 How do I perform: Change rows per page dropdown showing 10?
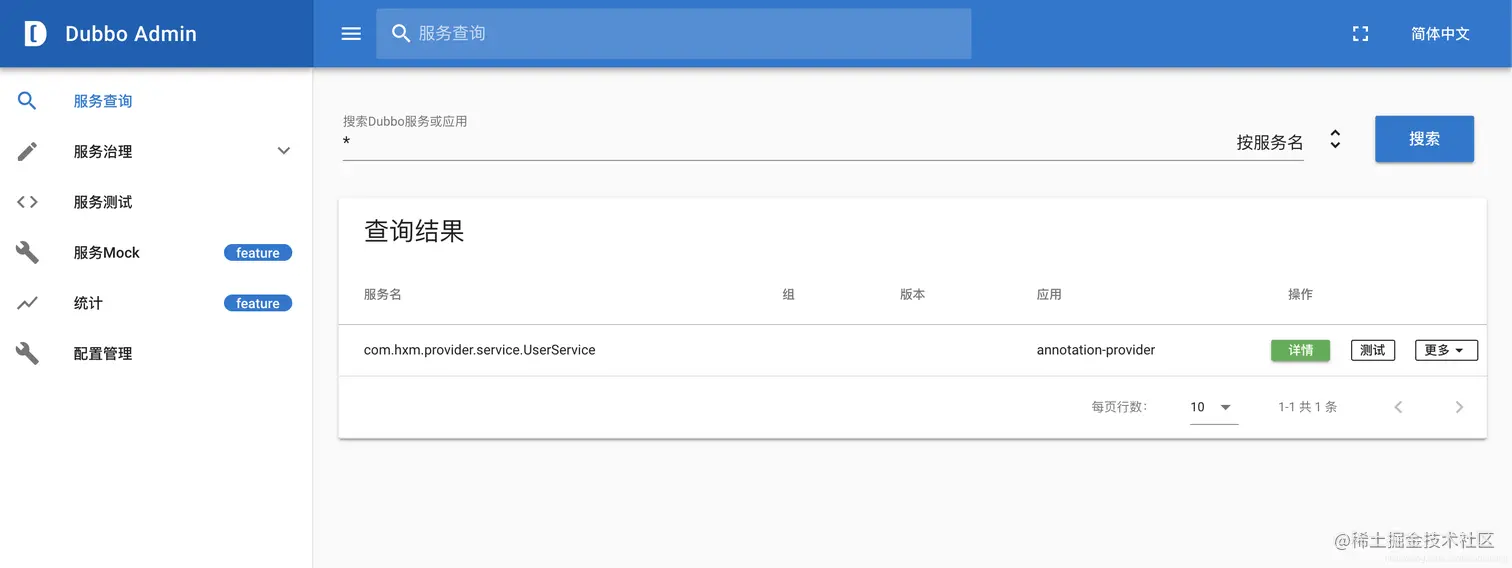(1213, 407)
